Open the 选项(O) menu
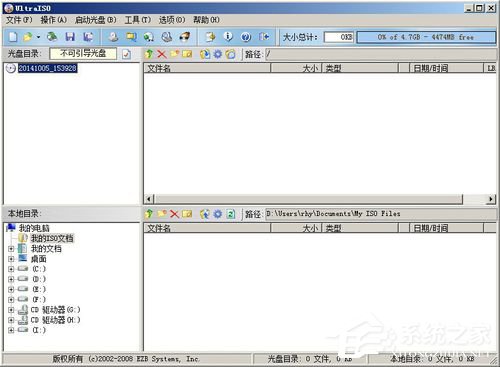 (x=172, y=20)
